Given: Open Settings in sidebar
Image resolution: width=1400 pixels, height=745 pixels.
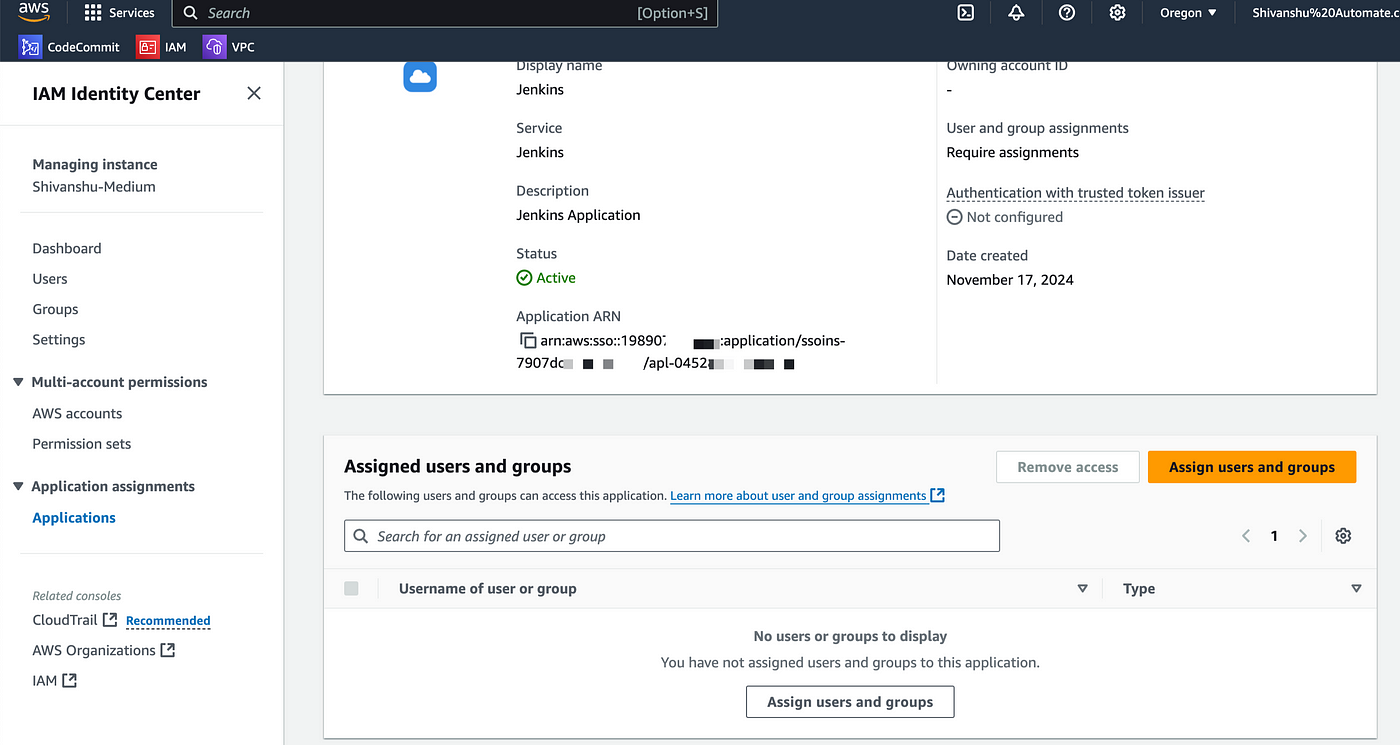Looking at the screenshot, I should 59,340.
